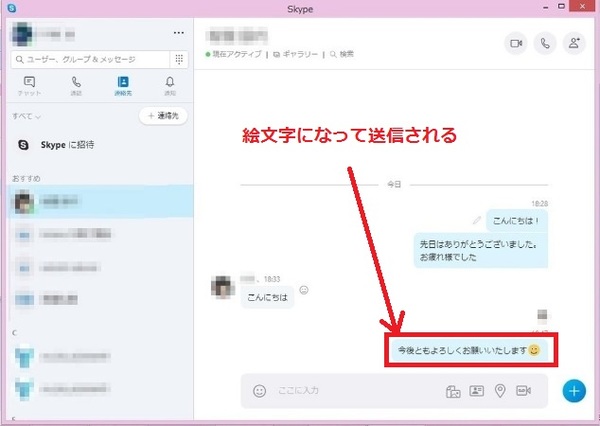Record a video message
This screenshot has height=426, width=600.
pyautogui.click(x=523, y=391)
